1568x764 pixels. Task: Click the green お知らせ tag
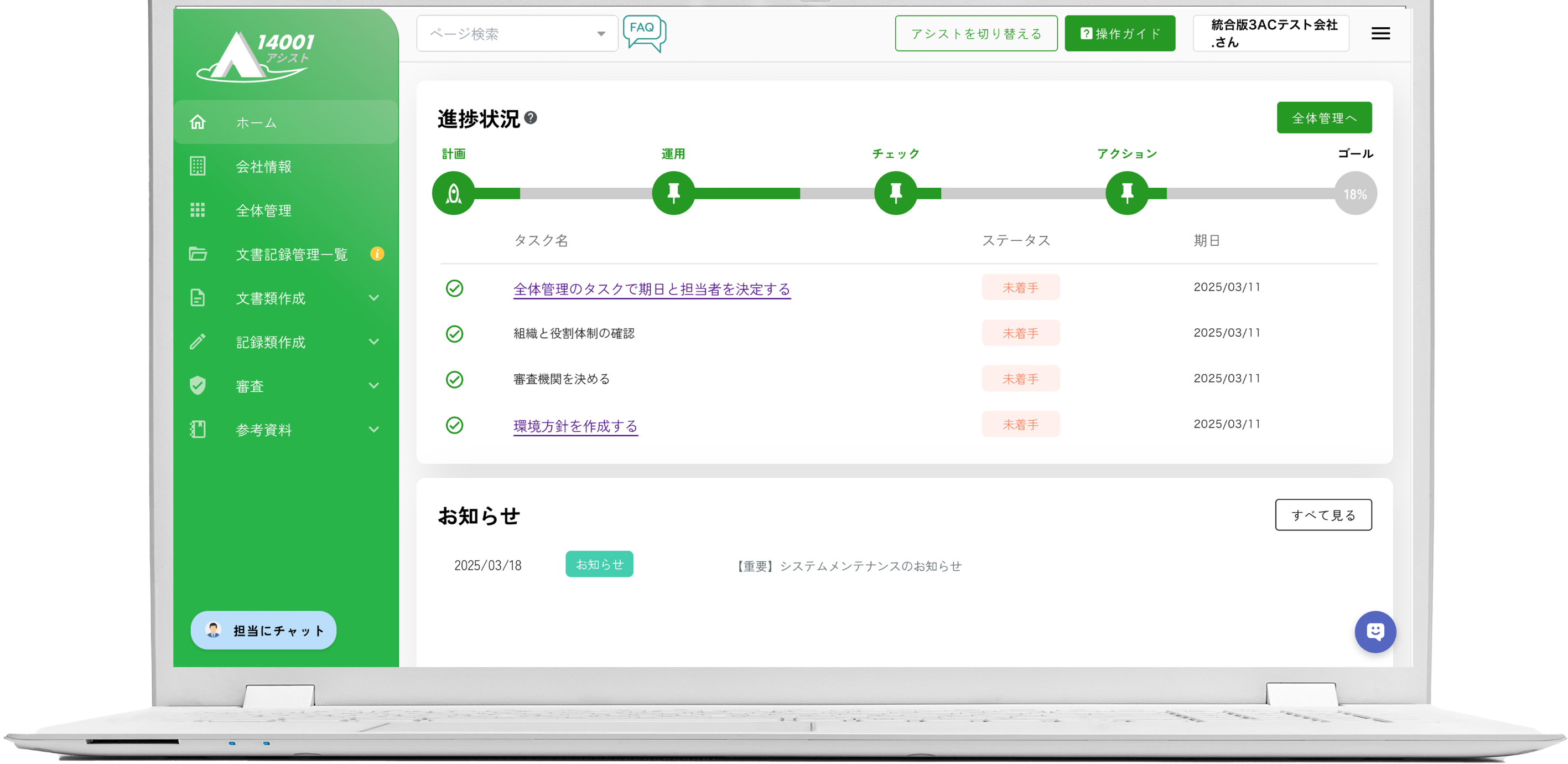pyautogui.click(x=599, y=564)
